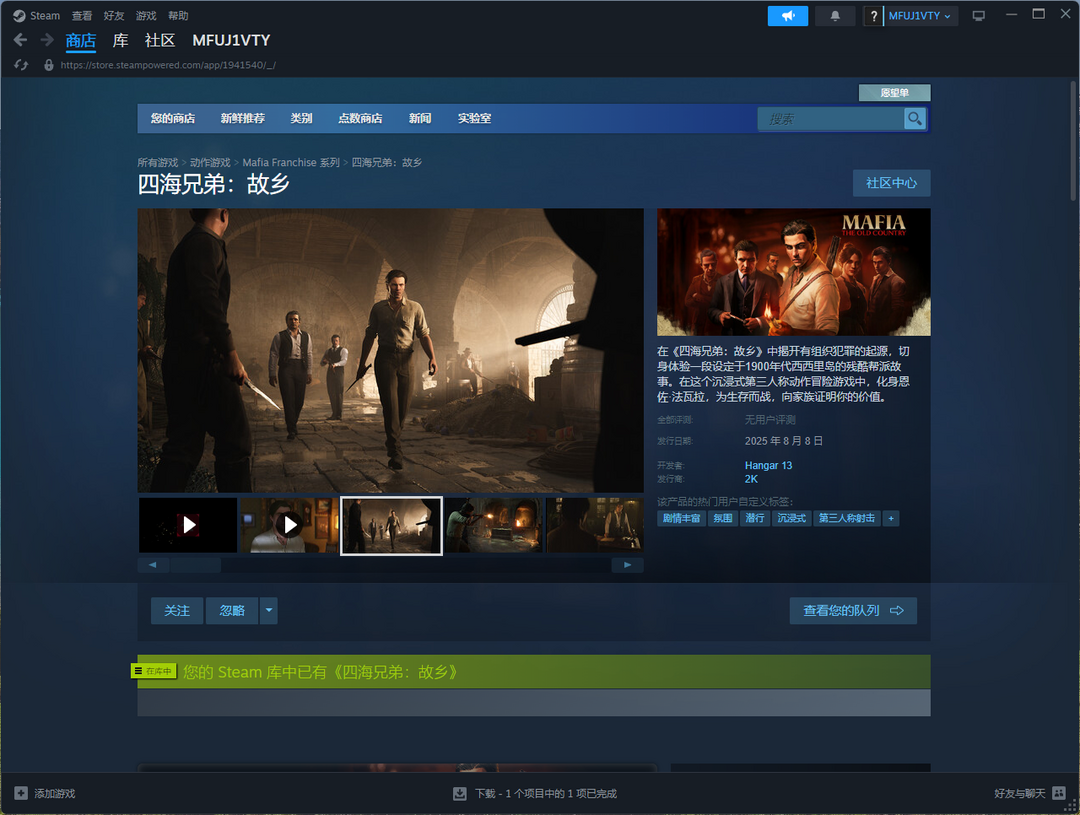Open the MFUJ1VTY account dropdown

(920, 16)
